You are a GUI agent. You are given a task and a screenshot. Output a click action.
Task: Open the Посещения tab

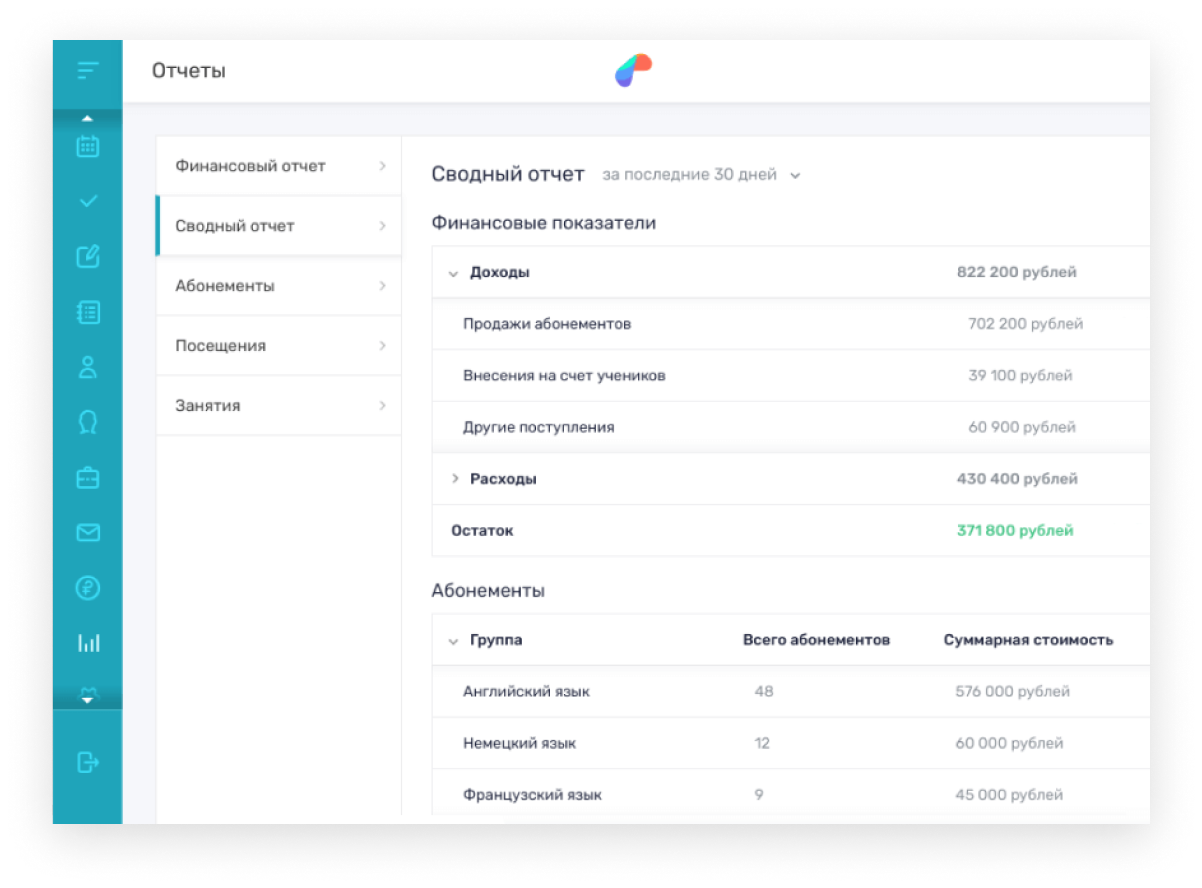point(279,346)
